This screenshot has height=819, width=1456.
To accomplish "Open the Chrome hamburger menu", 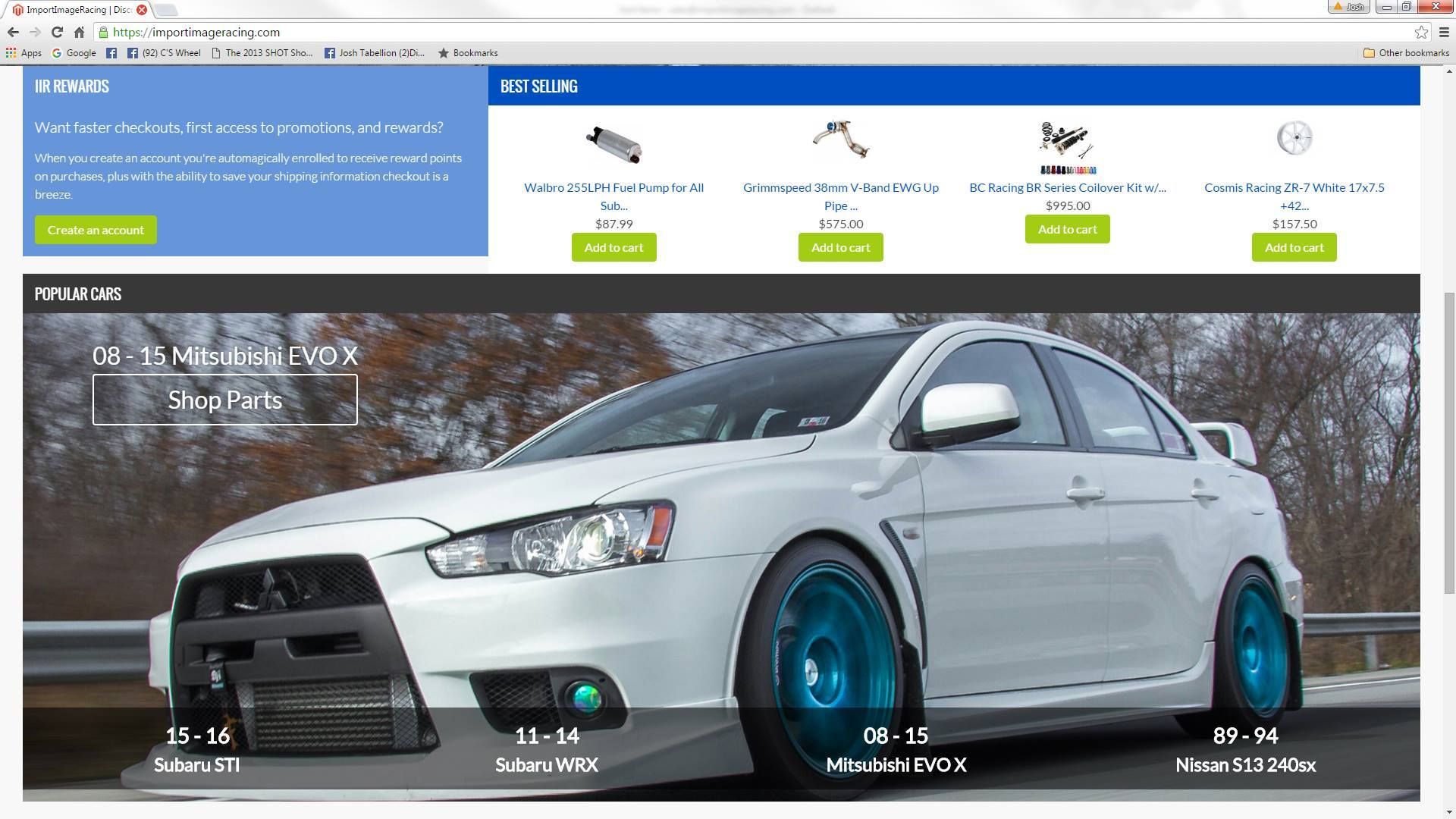I will coord(1444,32).
